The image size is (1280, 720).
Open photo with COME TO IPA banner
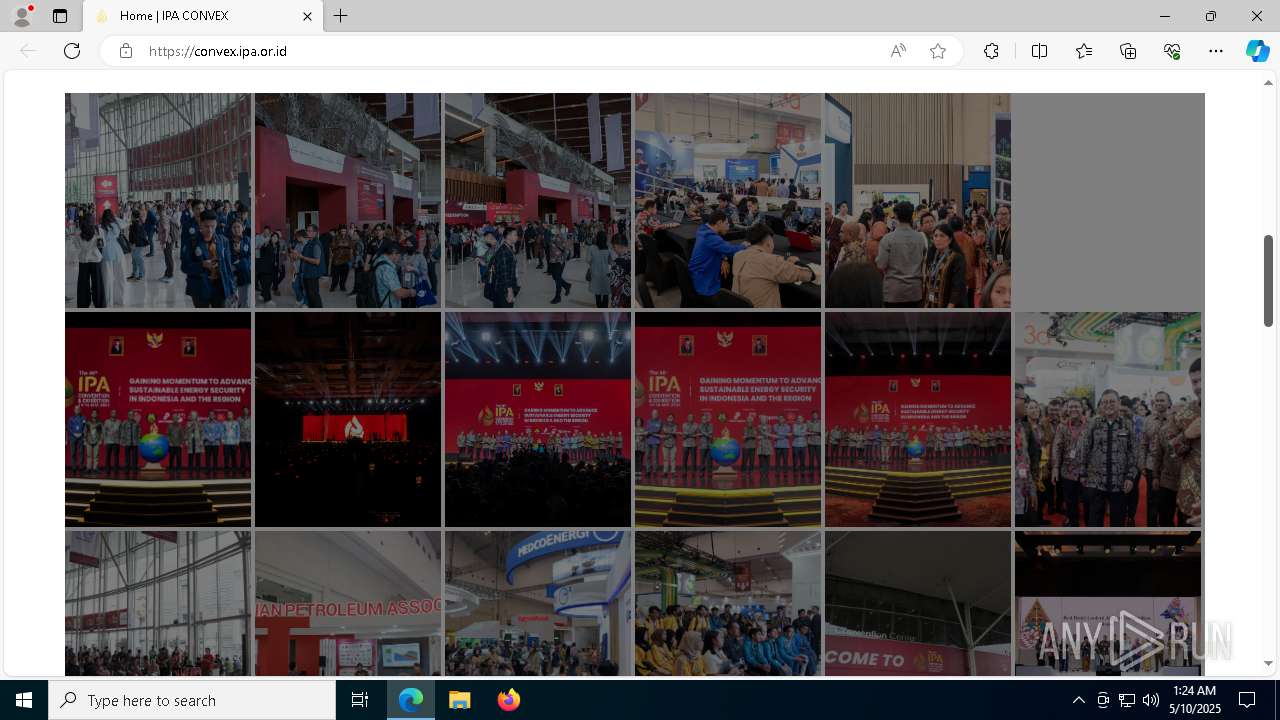[x=918, y=603]
